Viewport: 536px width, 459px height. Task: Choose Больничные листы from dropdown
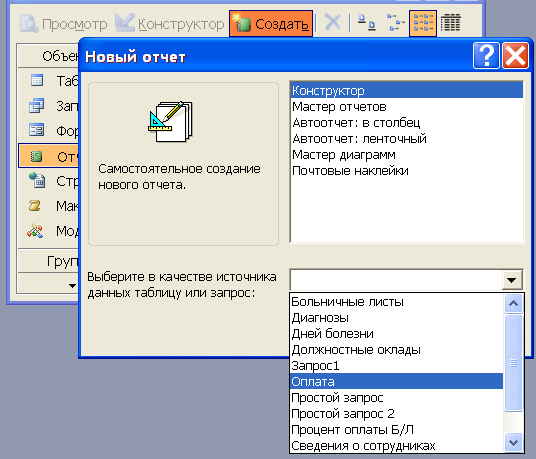(397, 302)
